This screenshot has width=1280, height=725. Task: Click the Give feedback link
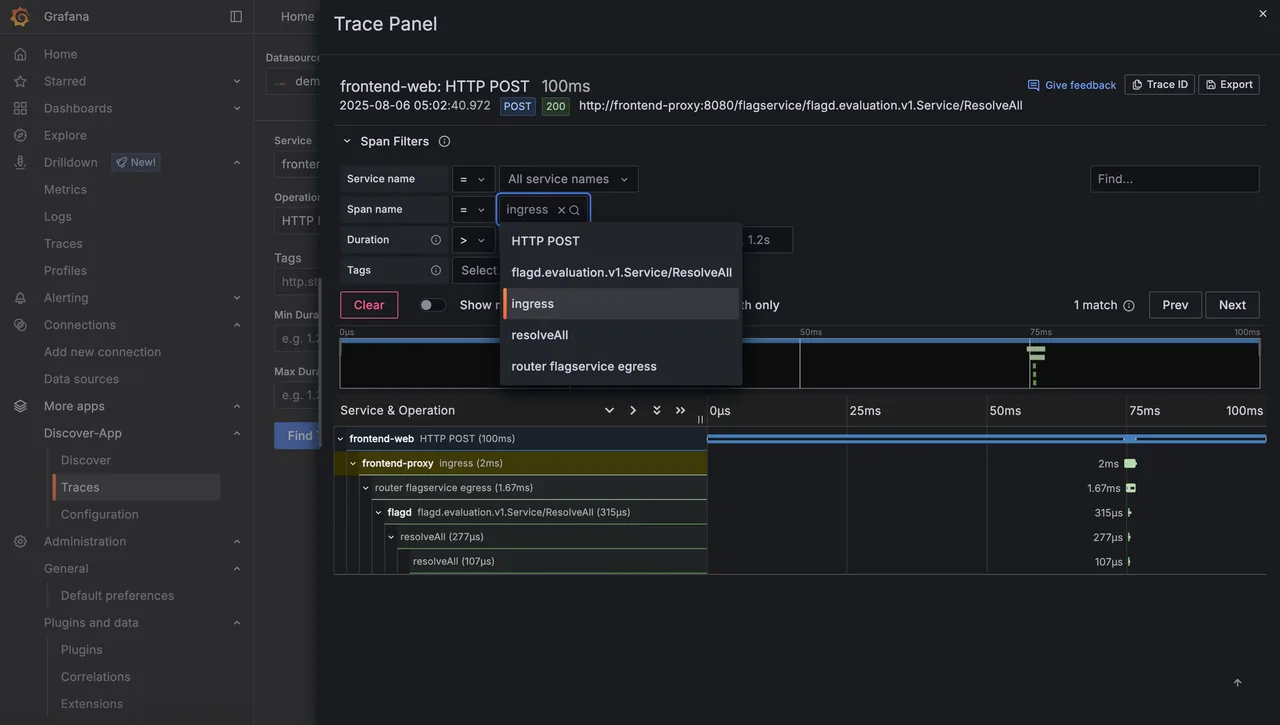[x=1071, y=82]
